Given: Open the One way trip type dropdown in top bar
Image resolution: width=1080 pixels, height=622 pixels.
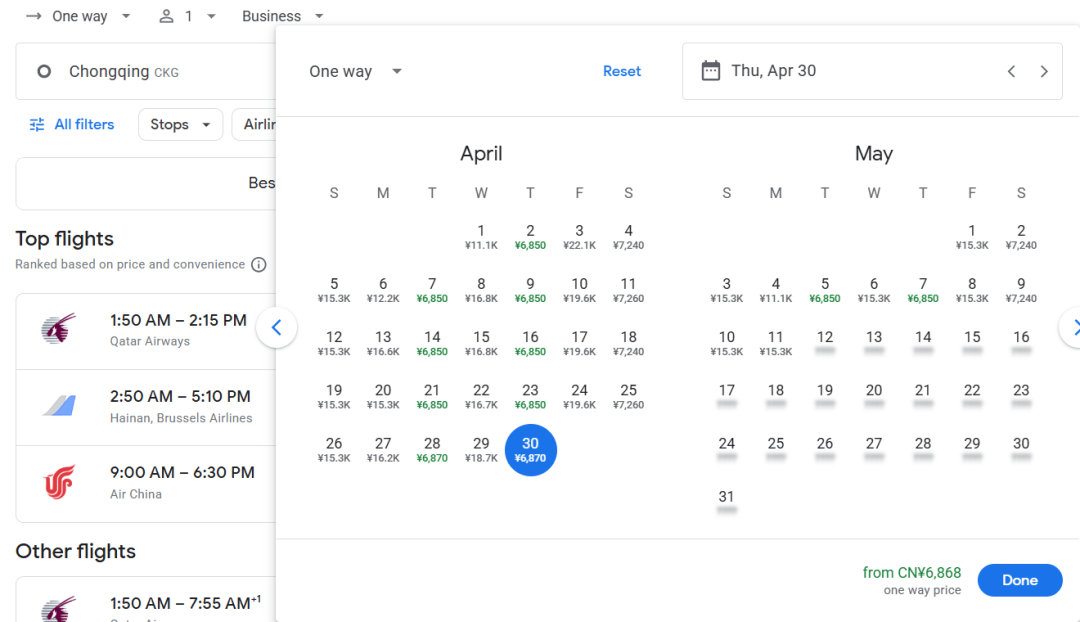Looking at the screenshot, I should [78, 16].
